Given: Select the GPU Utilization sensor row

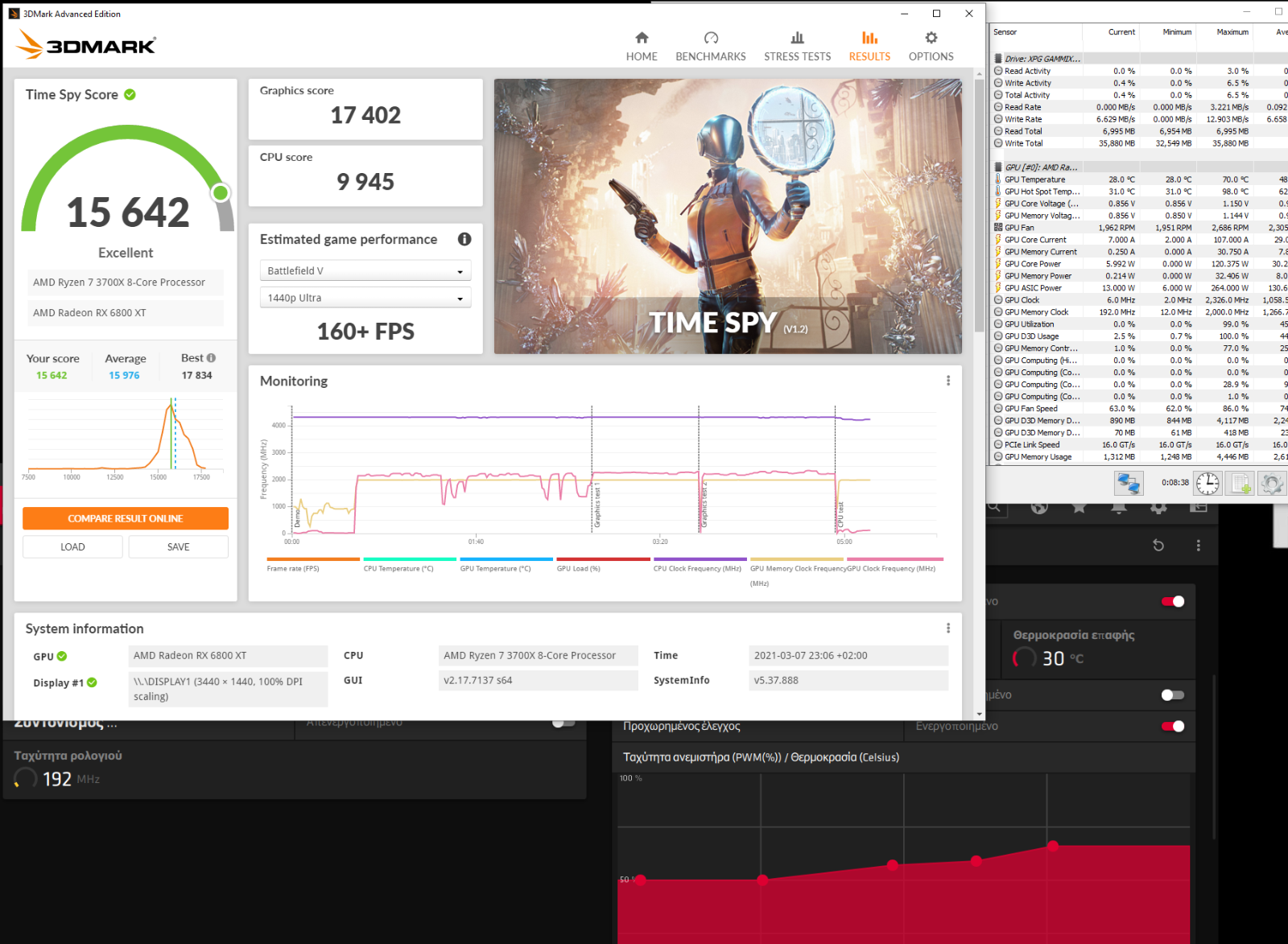Looking at the screenshot, I should click(1140, 324).
